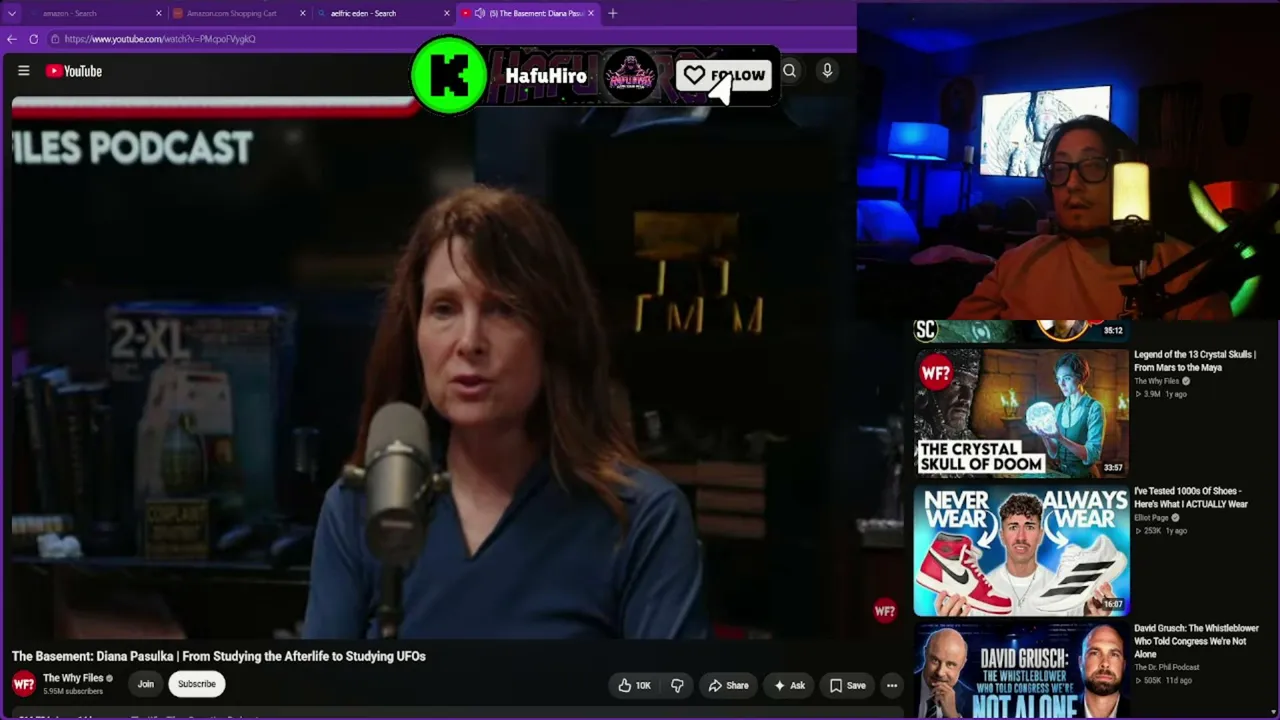
Task: Click the '253K 1y ago' views text
Action: pos(1162,531)
